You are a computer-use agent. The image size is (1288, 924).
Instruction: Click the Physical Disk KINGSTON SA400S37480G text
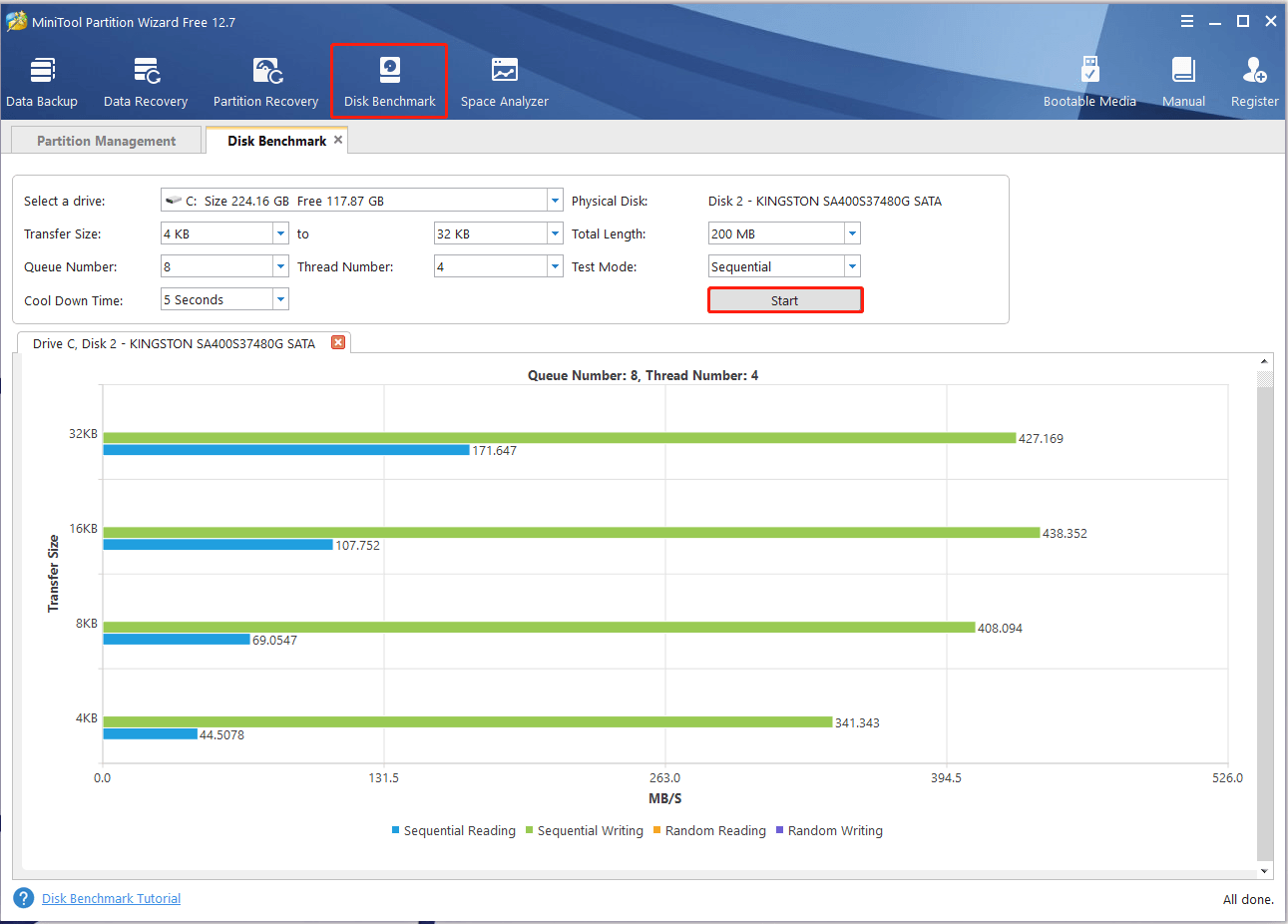[x=824, y=201]
